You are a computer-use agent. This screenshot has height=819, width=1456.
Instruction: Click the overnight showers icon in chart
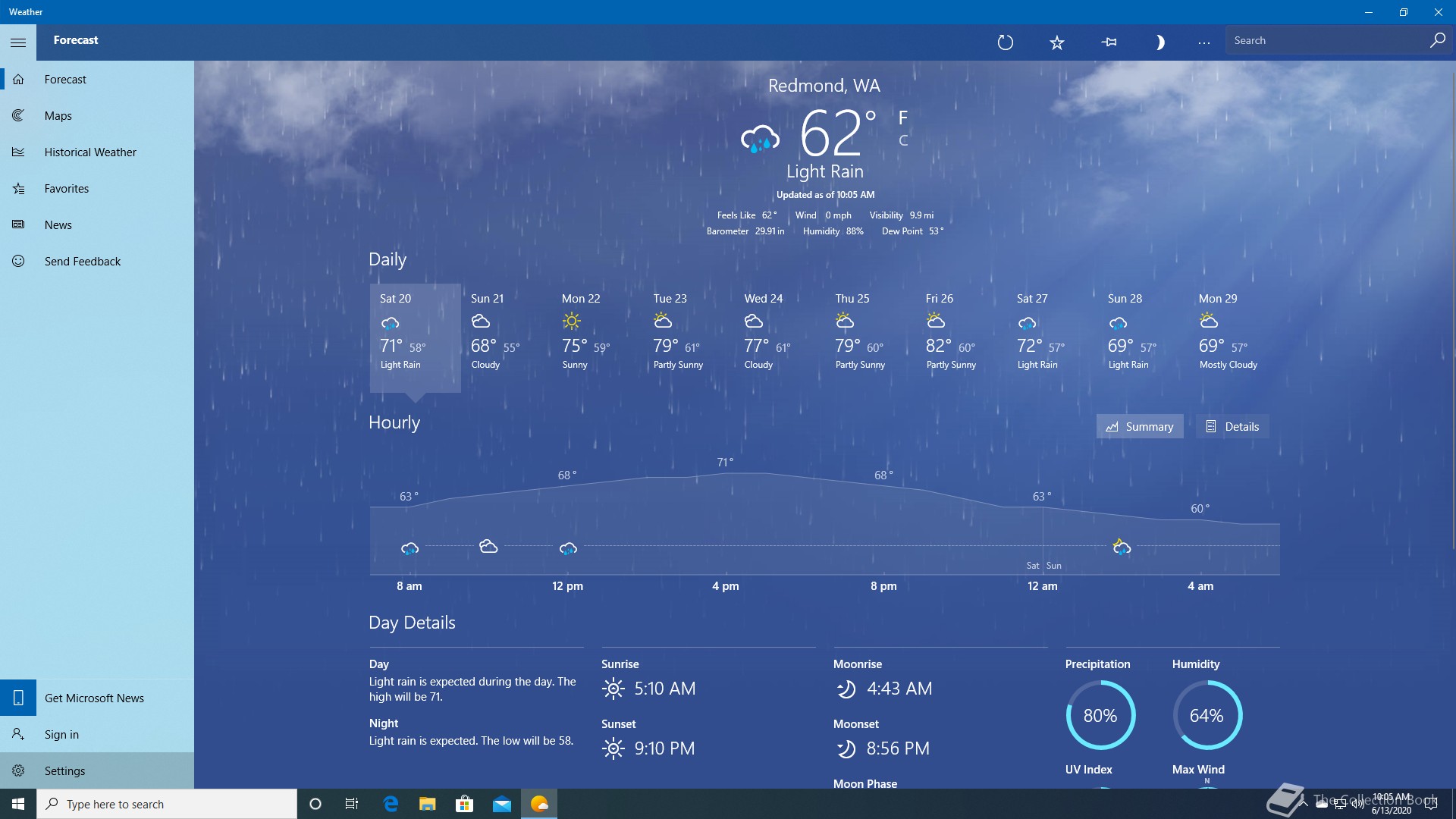[1122, 547]
